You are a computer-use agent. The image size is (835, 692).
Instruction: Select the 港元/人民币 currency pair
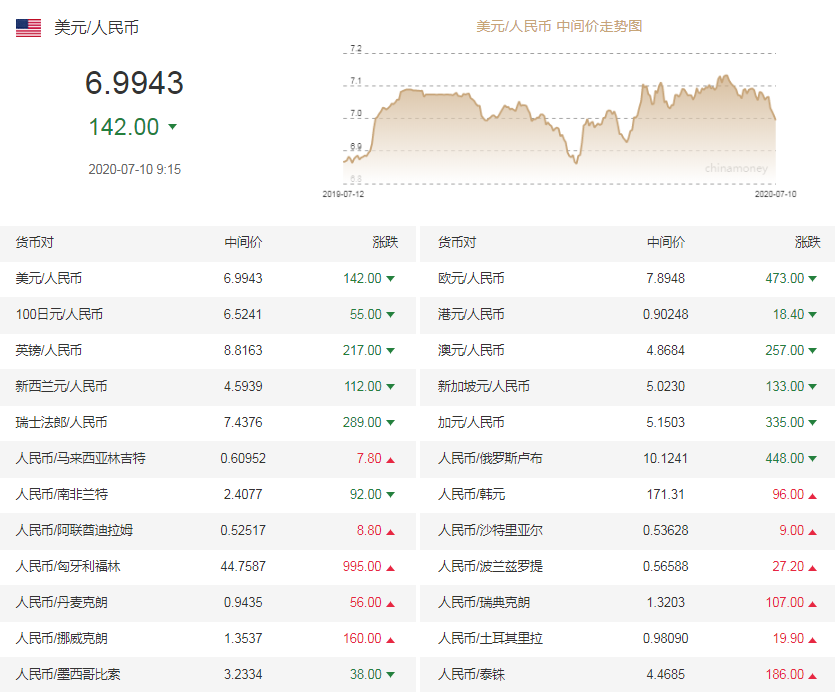click(x=471, y=314)
